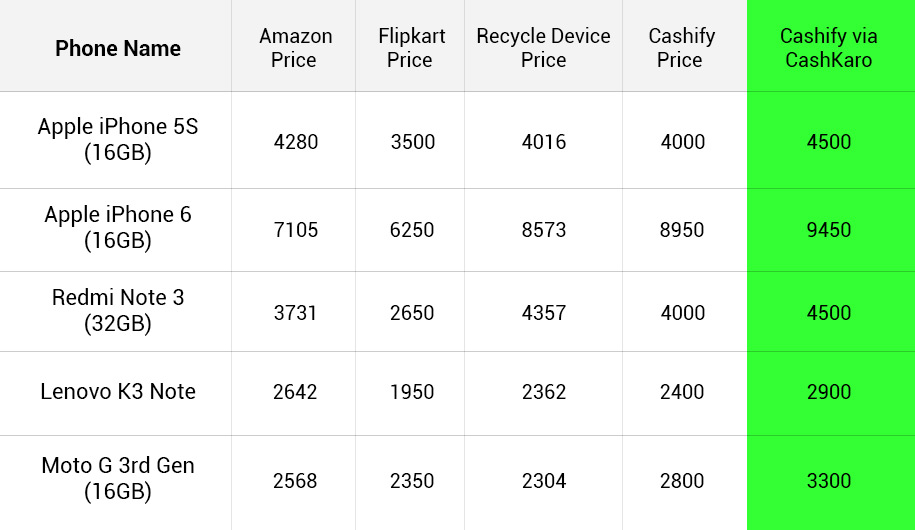Click the green cell showing 3300
915x530 pixels.
tap(829, 481)
